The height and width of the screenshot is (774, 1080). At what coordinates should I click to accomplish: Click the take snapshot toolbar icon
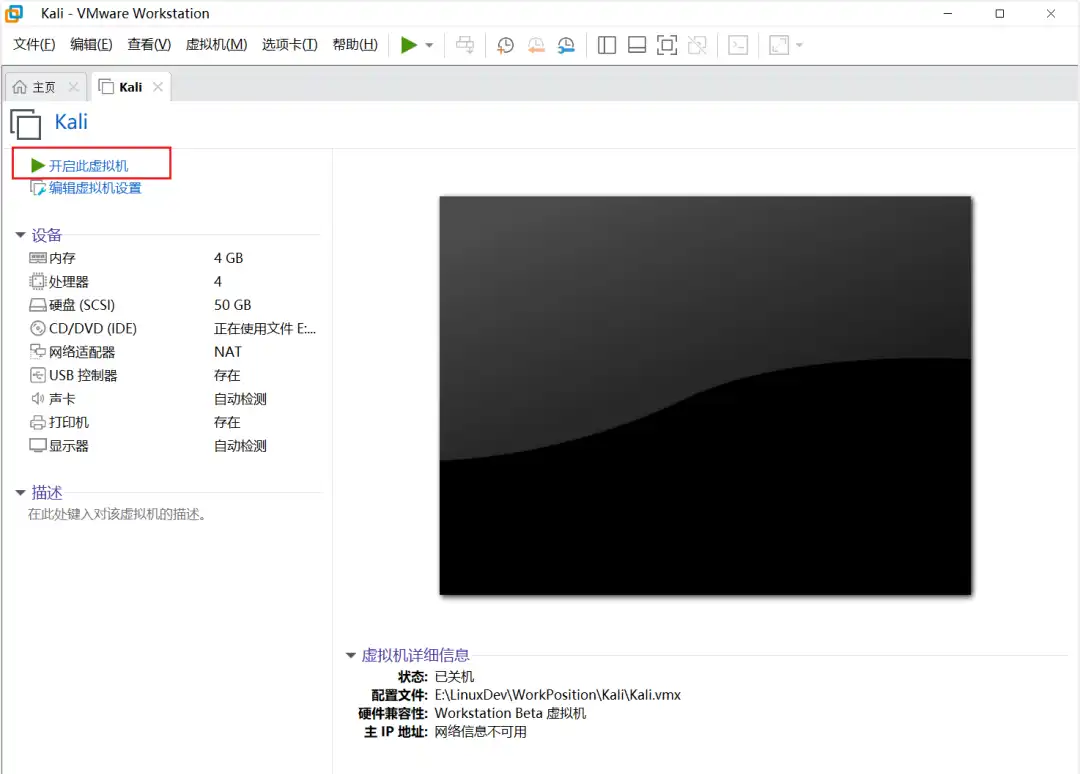[506, 45]
